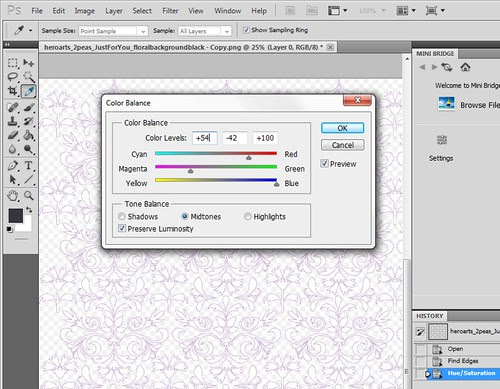The image size is (500, 389).
Task: Click the foreground color swatch
Action: click(x=15, y=216)
